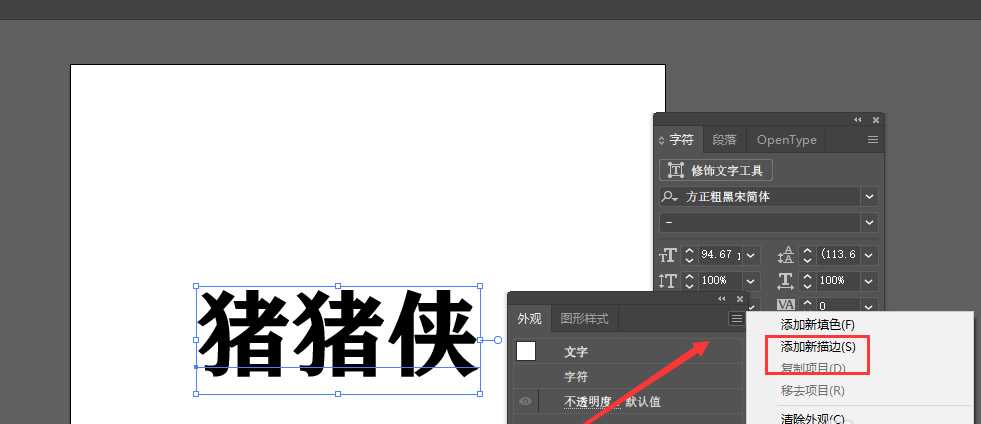981x424 pixels.
Task: Click the vertical scale icon
Action: 668,281
